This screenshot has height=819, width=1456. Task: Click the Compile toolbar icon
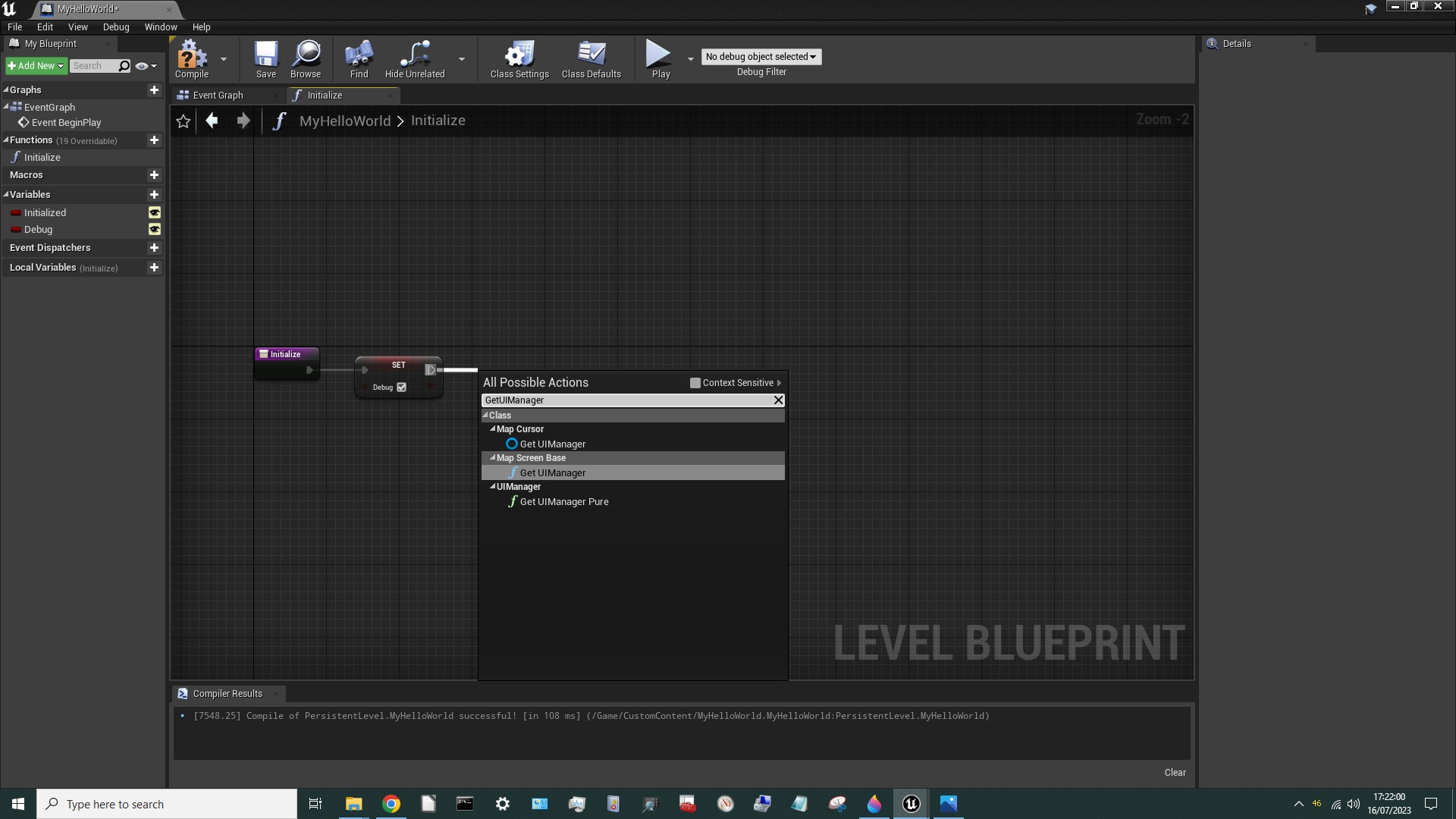(x=192, y=59)
